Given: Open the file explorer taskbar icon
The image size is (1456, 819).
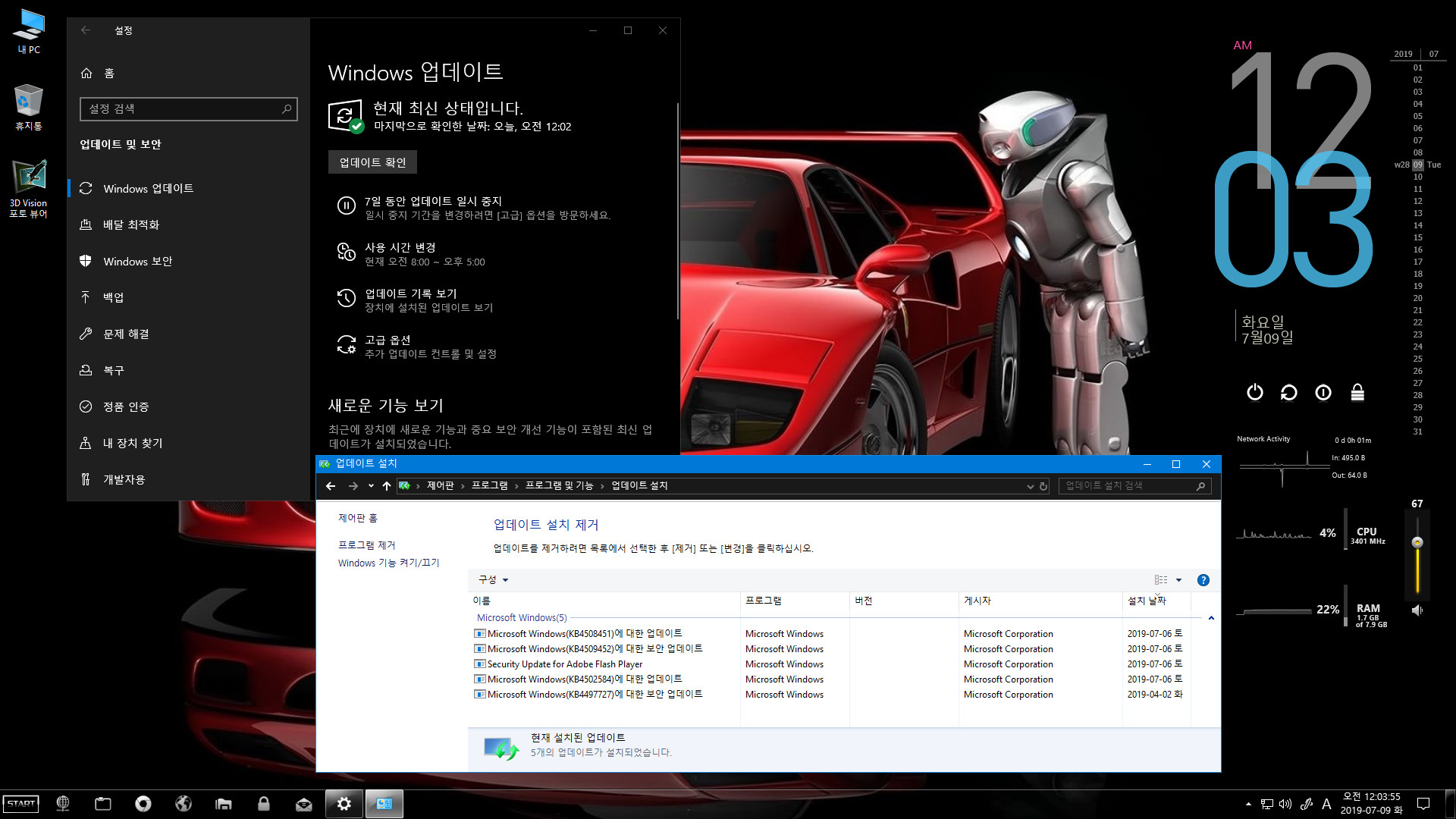Looking at the screenshot, I should [224, 804].
